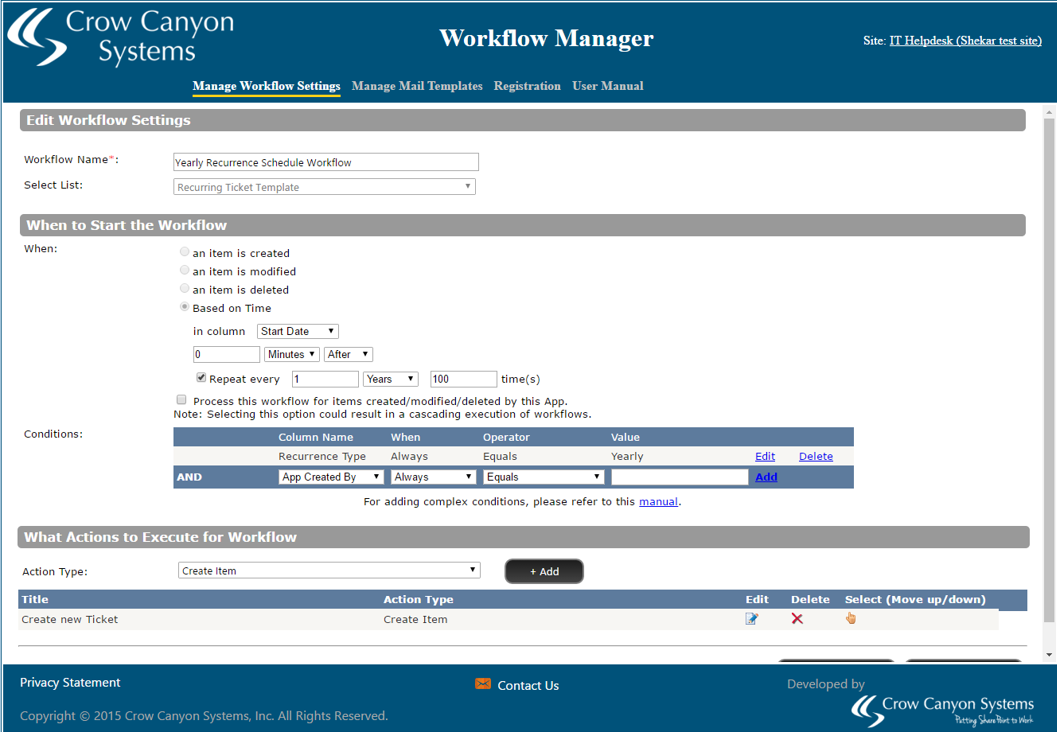Select the 'an item is modified' radio button
The width and height of the screenshot is (1057, 732).
point(184,270)
